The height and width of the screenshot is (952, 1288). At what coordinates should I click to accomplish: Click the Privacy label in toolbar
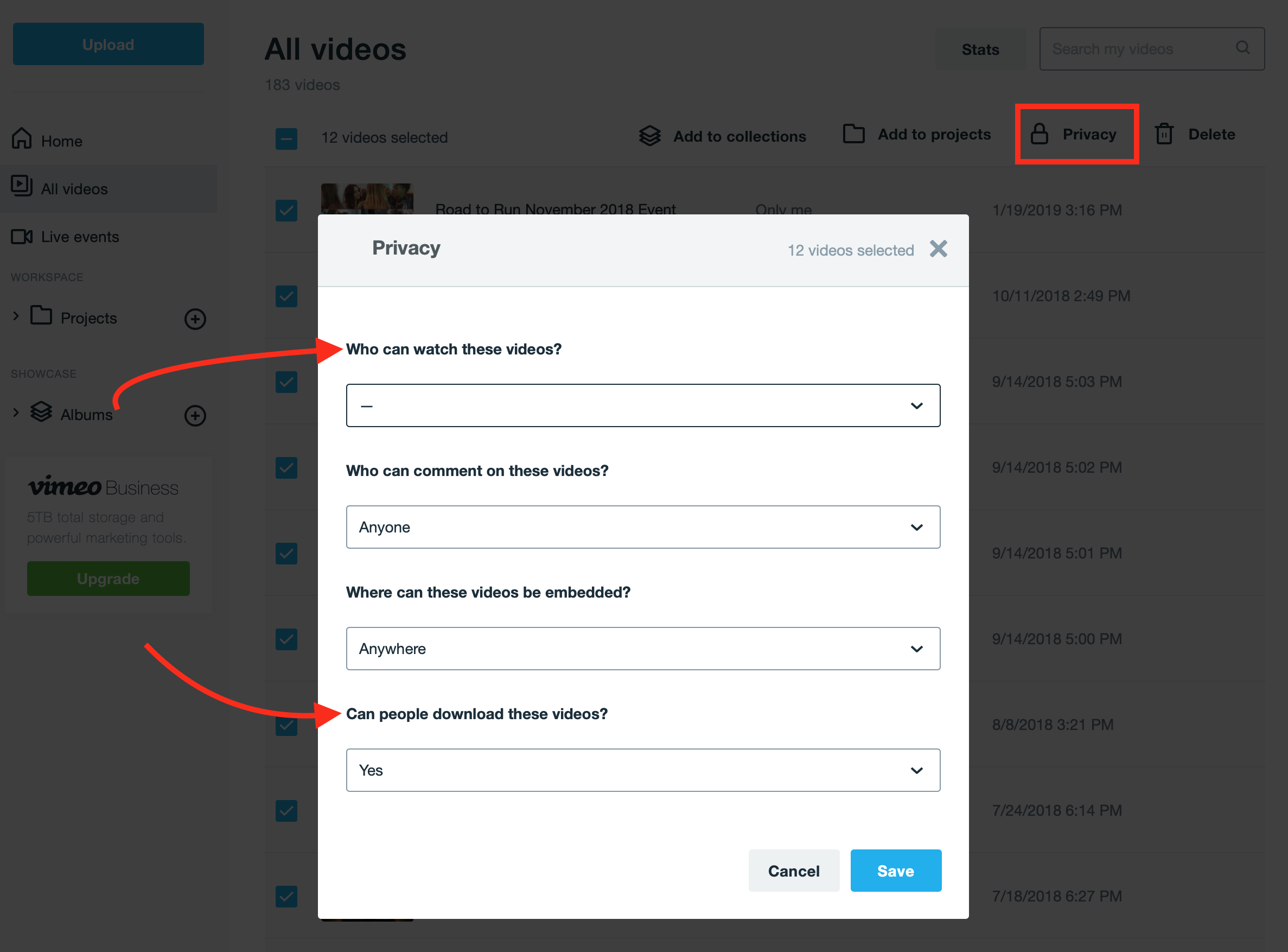[x=1089, y=135]
